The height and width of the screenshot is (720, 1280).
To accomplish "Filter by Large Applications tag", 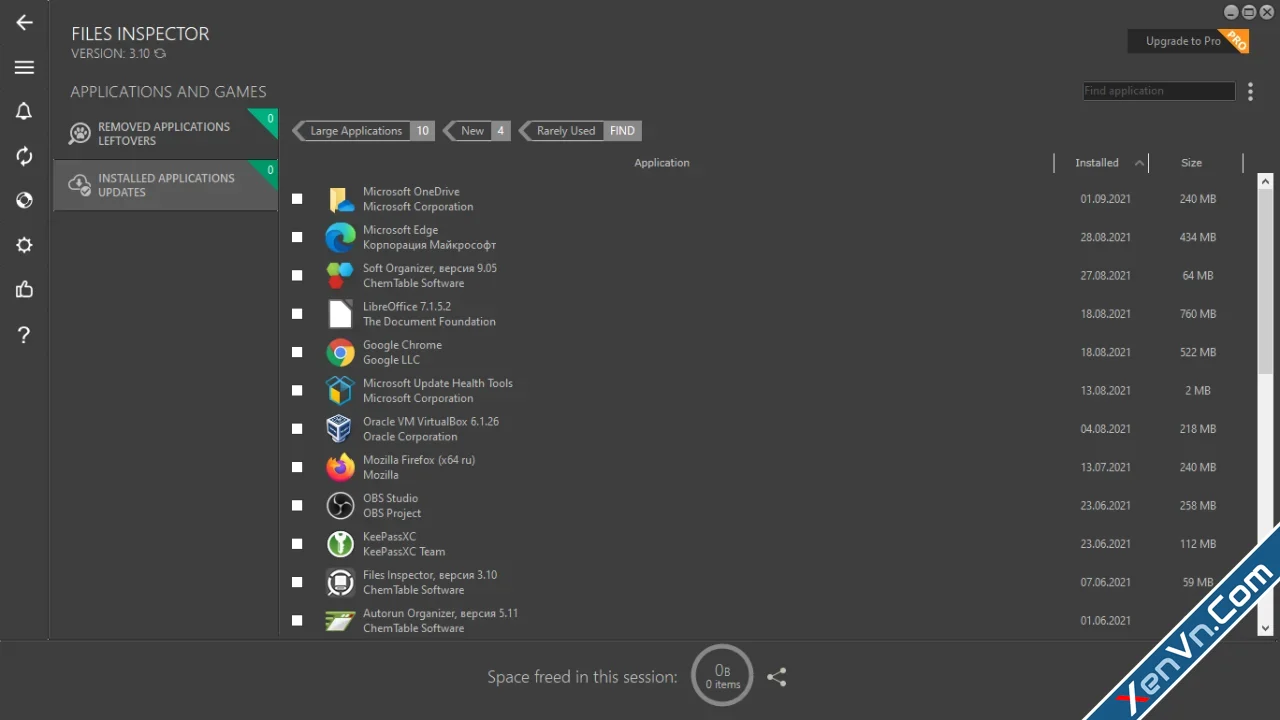I will pos(363,131).
